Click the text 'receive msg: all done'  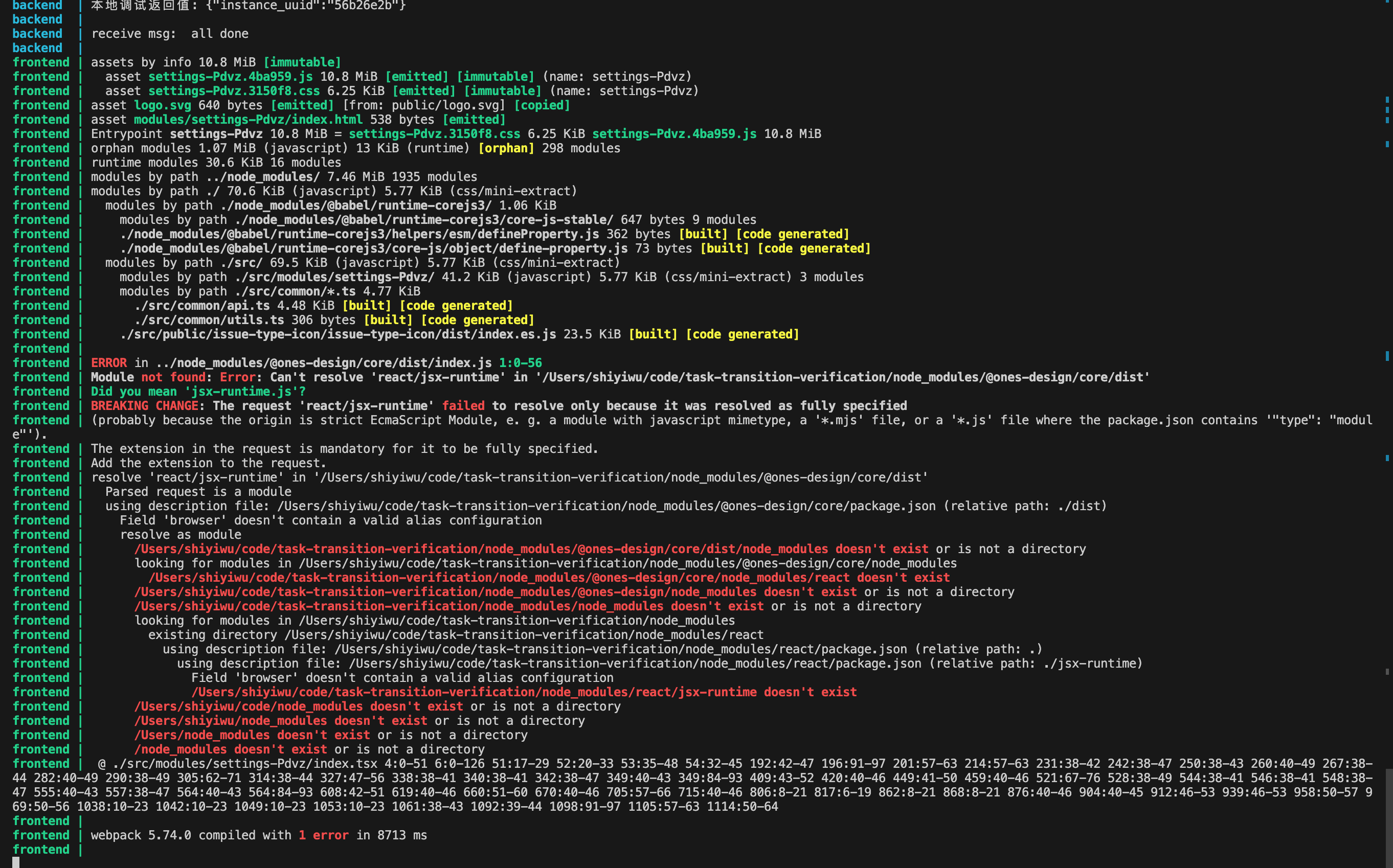tap(170, 34)
